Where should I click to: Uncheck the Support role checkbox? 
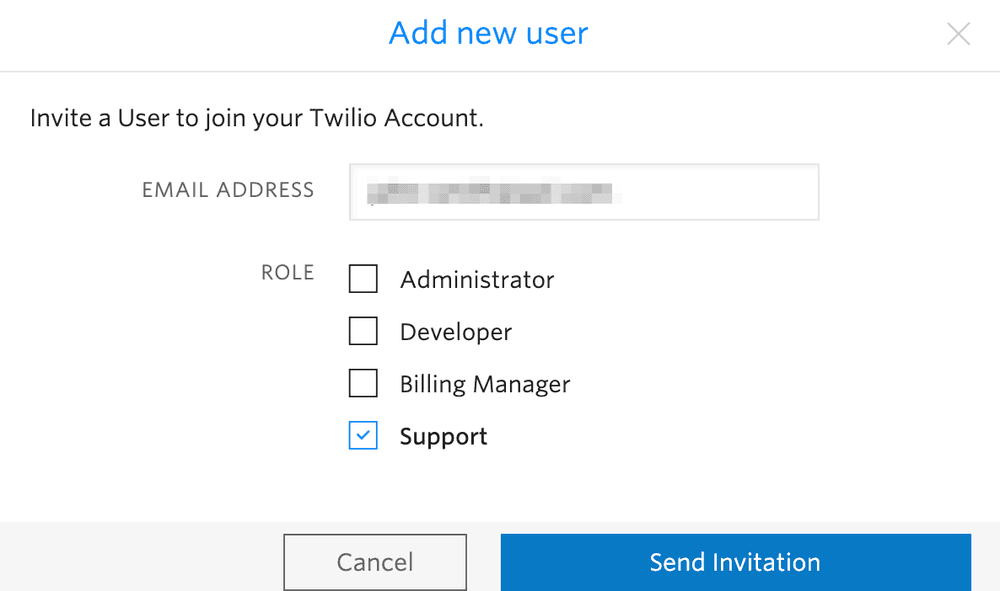(x=363, y=436)
